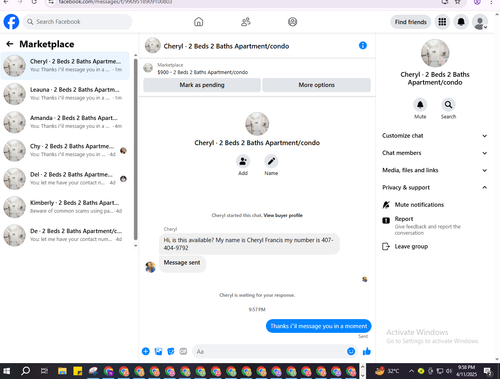This screenshot has height=379, width=500.
Task: Open notifications bell in header
Action: tap(461, 22)
